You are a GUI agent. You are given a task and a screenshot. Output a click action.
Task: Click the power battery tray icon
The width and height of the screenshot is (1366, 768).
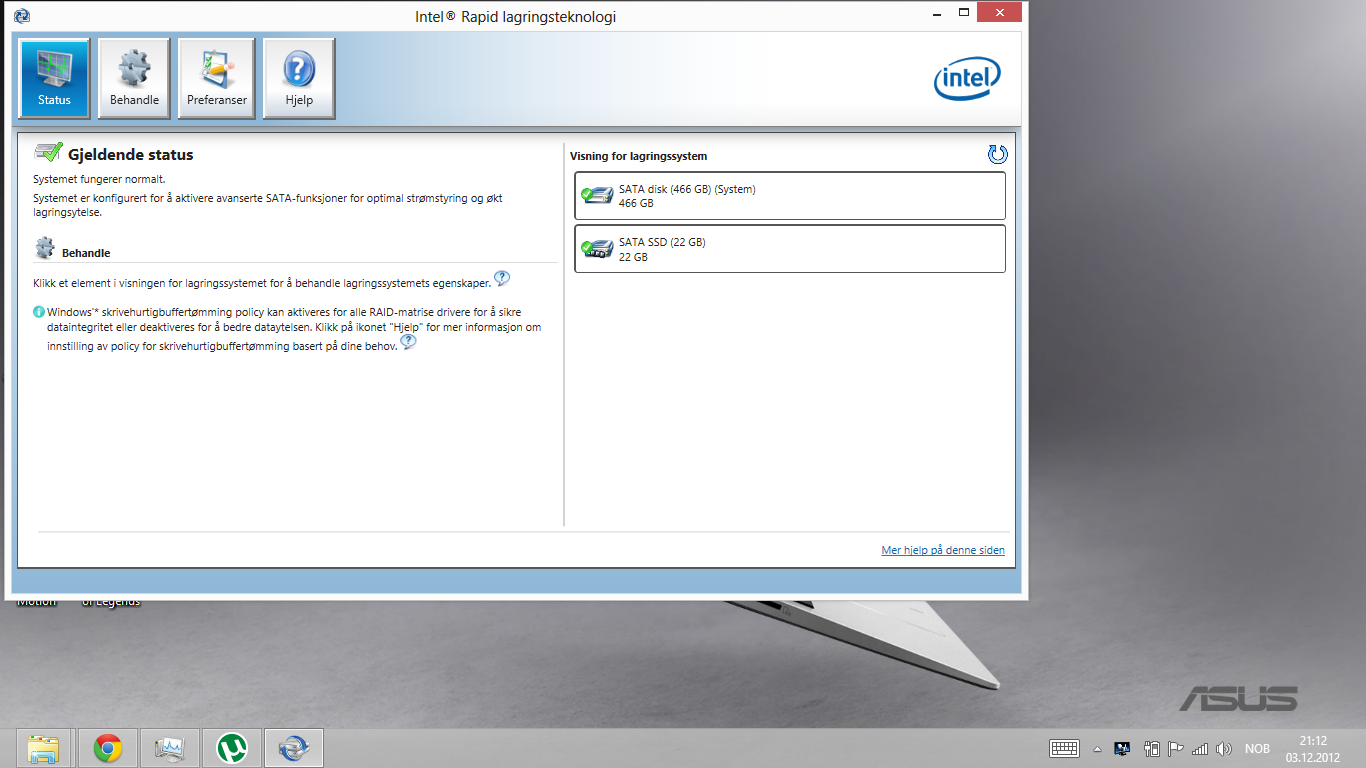(x=1152, y=748)
